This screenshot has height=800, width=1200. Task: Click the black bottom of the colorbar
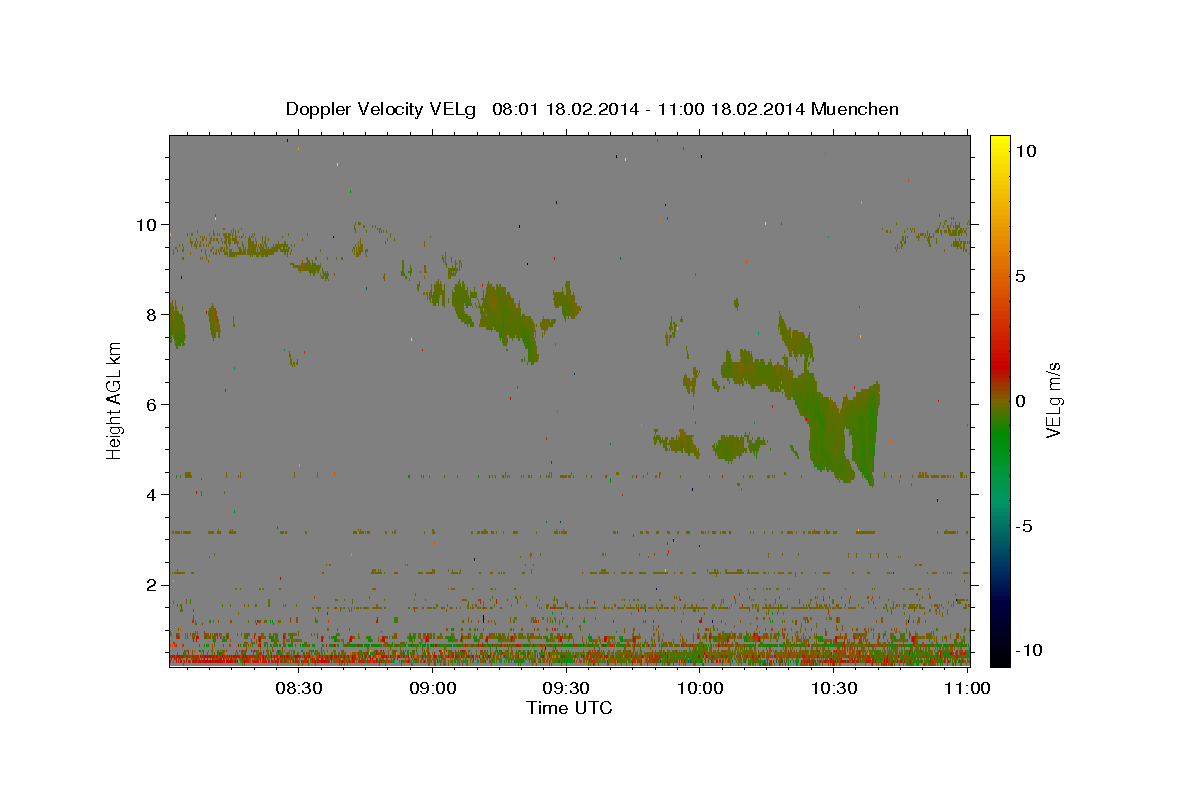click(999, 655)
